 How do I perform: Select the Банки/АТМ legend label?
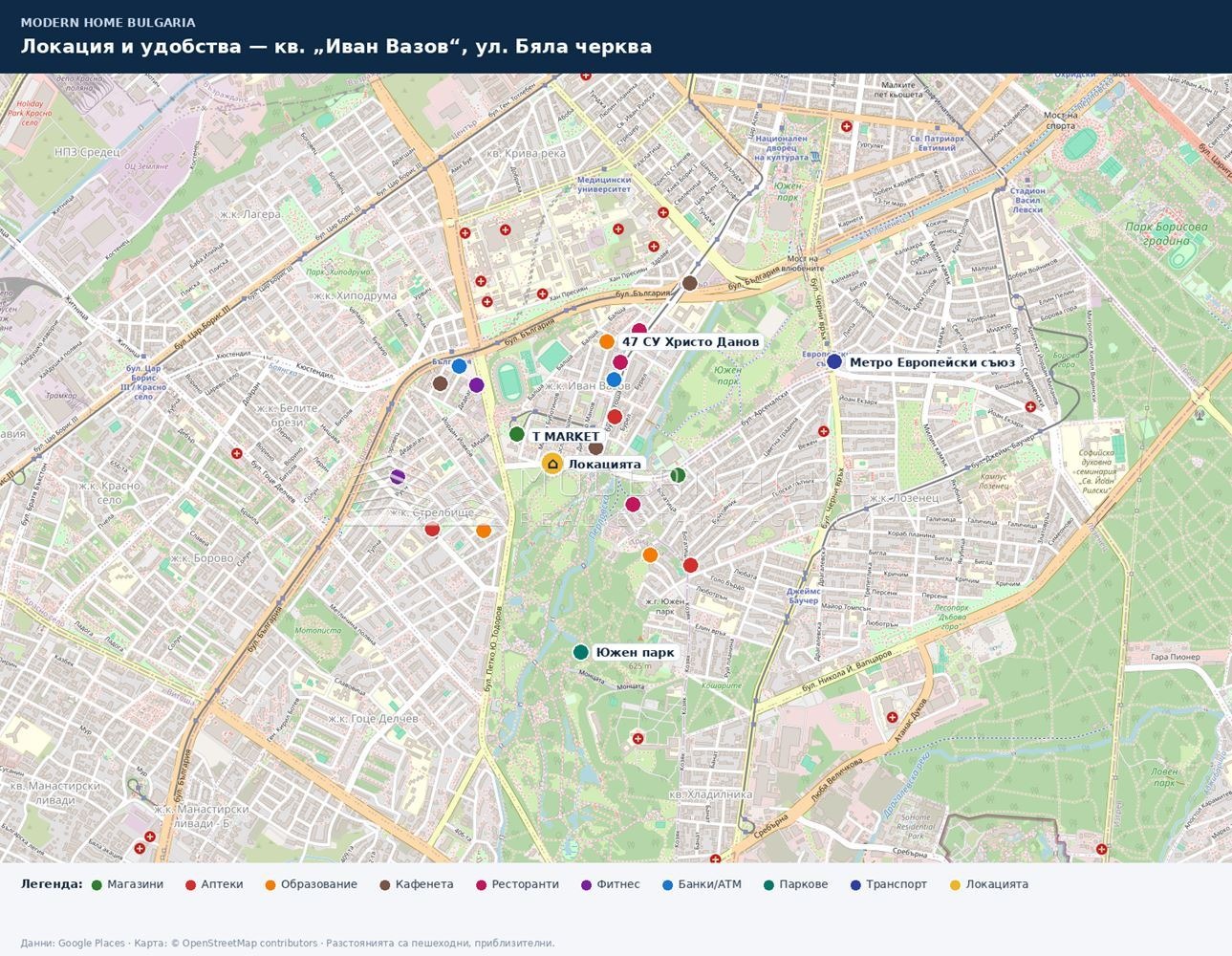coord(709,884)
